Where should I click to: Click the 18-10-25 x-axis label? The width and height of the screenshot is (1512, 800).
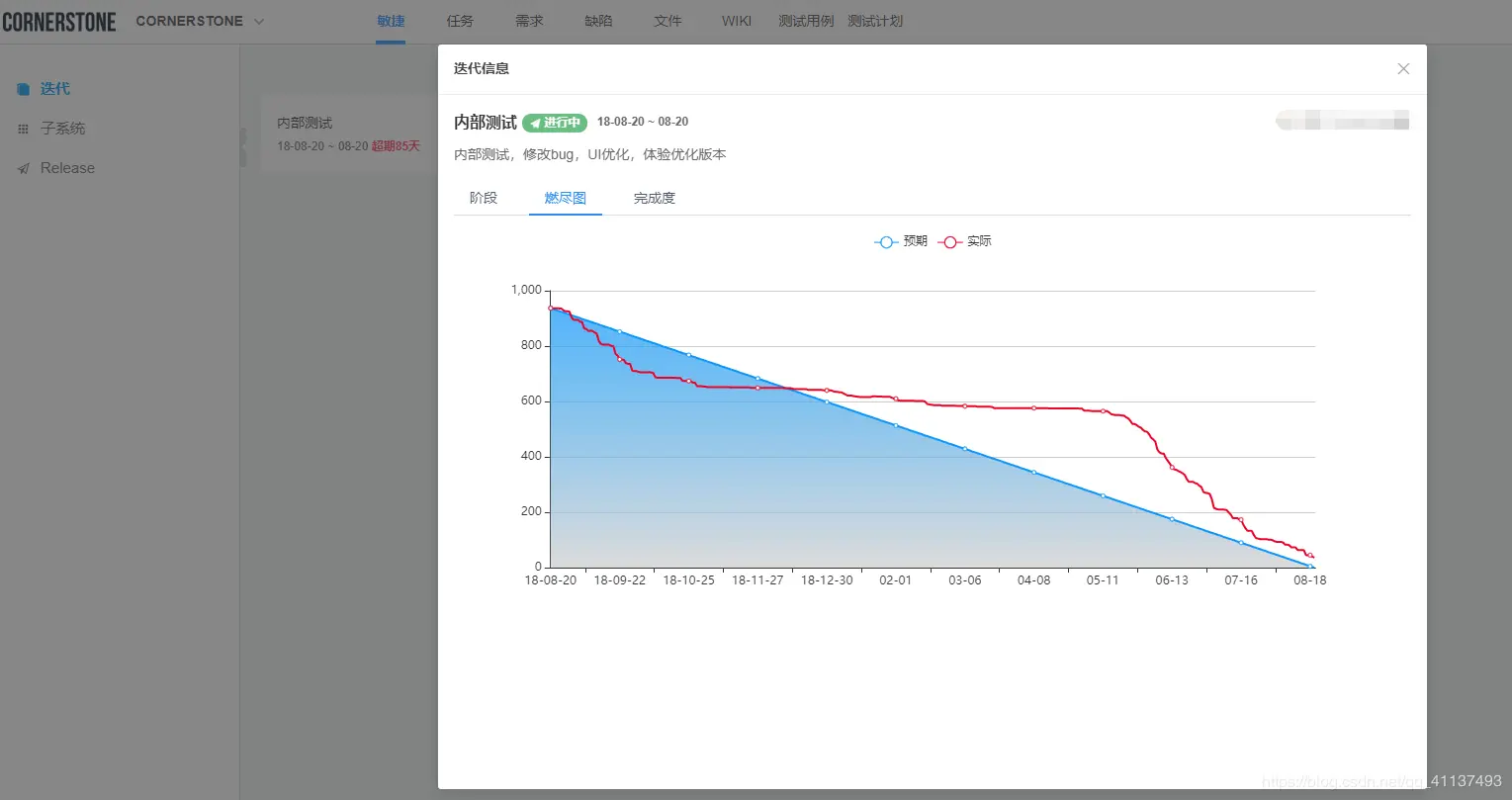click(x=689, y=580)
